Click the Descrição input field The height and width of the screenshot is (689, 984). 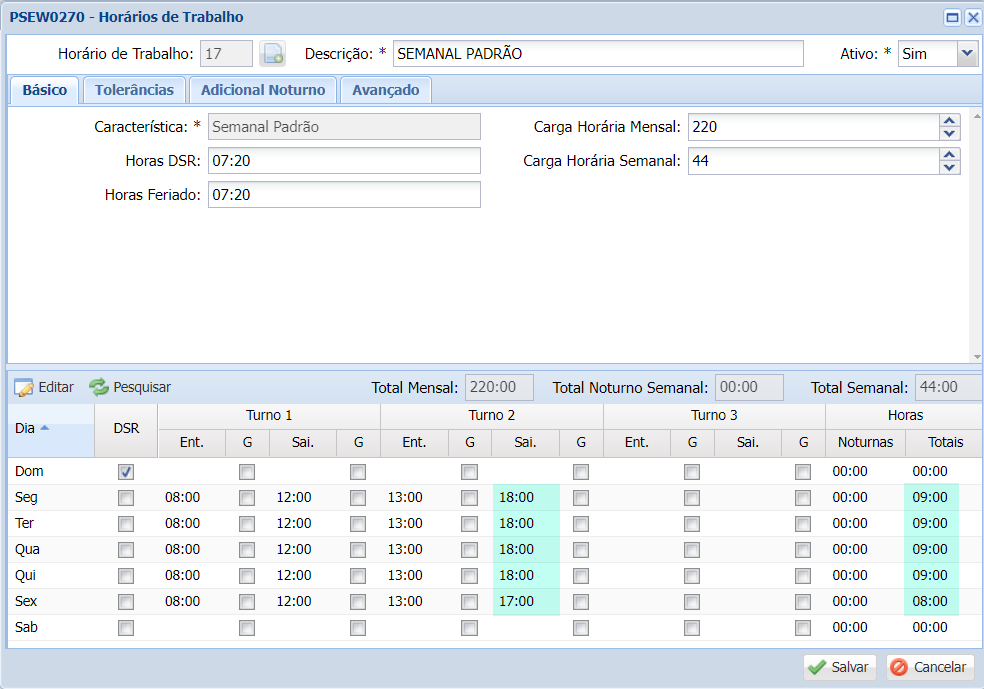(x=598, y=54)
